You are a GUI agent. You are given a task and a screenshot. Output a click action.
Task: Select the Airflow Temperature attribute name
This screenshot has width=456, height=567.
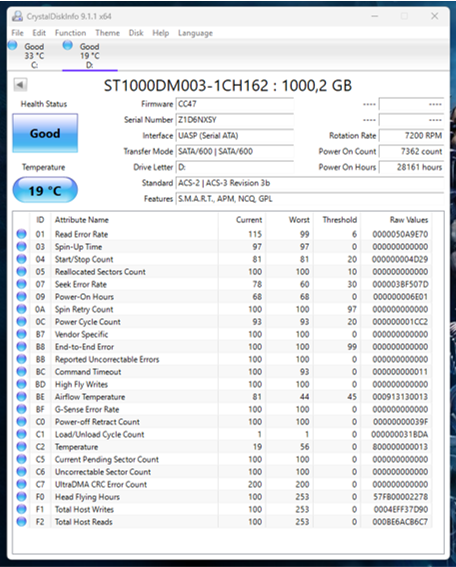(90, 397)
